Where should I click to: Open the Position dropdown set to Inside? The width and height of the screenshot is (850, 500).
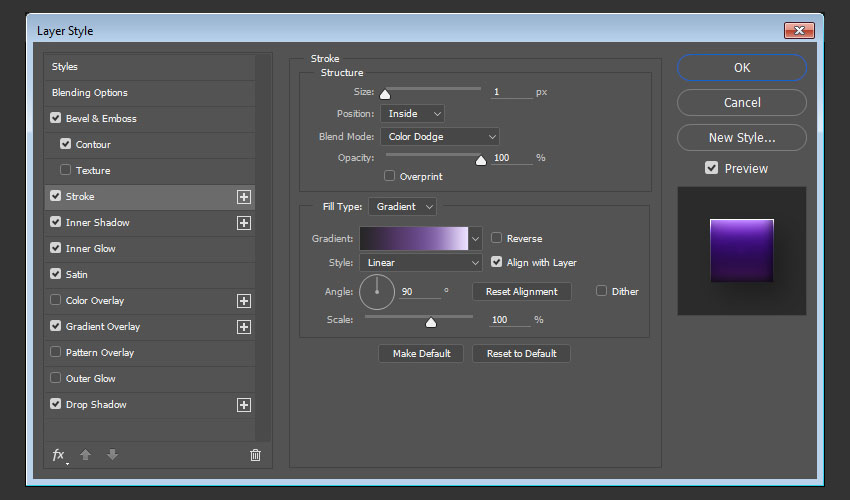click(411, 114)
